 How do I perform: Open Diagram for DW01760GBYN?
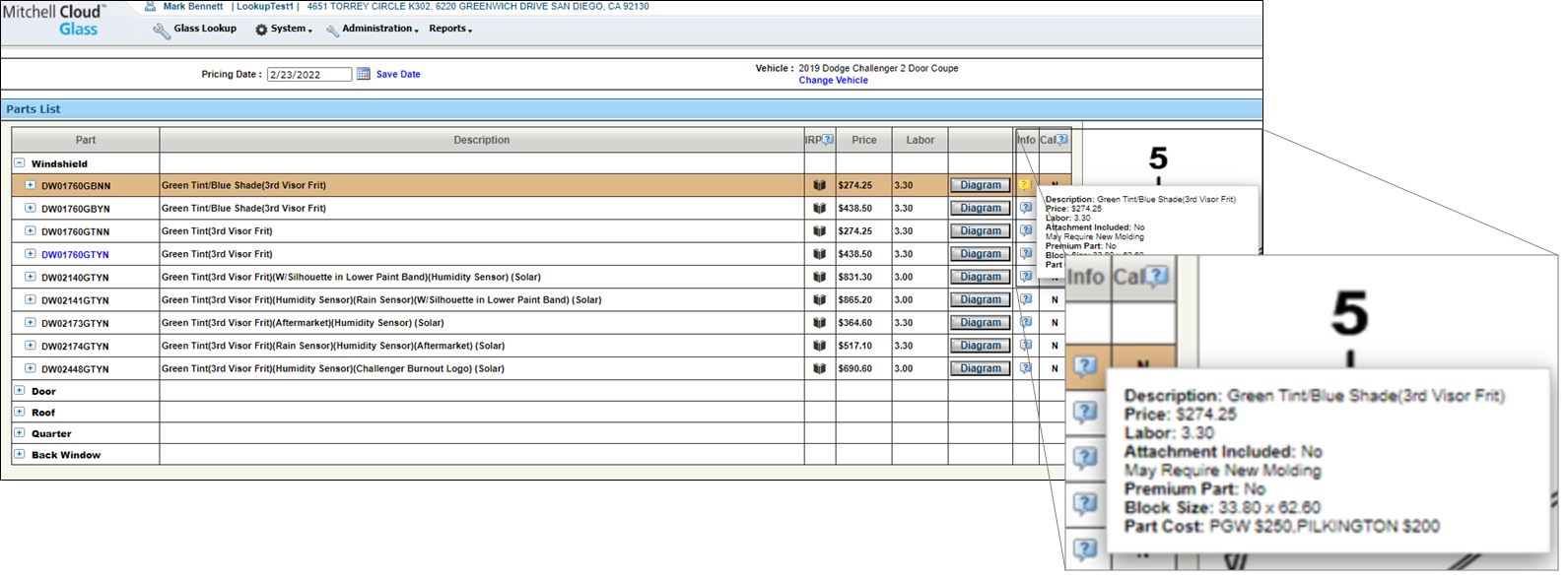(981, 208)
